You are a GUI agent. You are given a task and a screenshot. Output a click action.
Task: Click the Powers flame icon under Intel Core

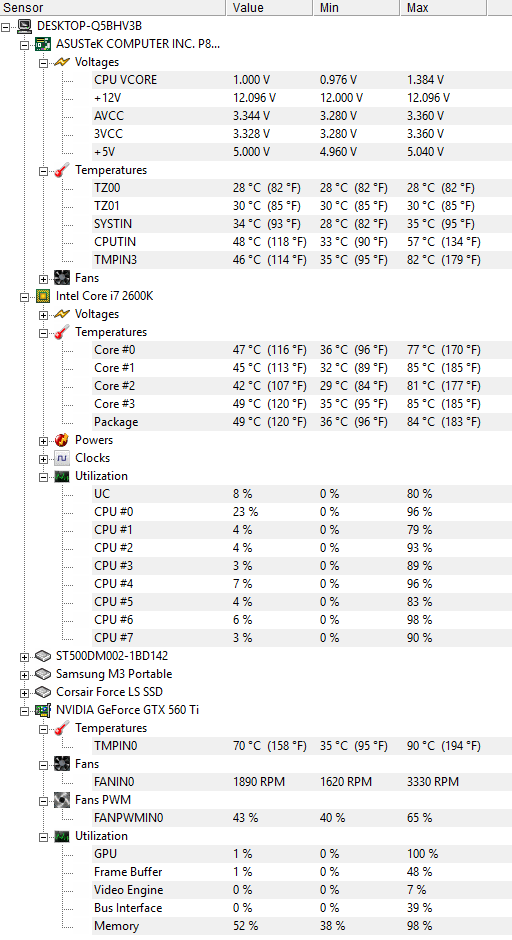coord(62,440)
